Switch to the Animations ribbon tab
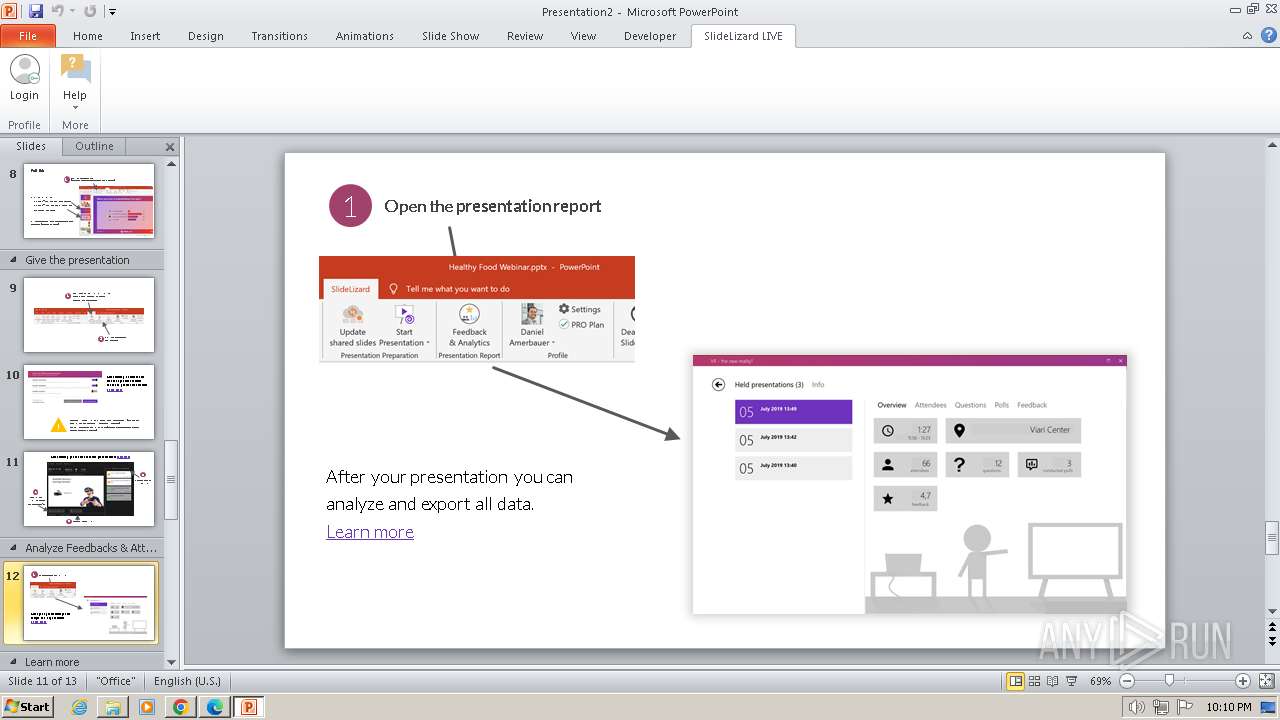Image resolution: width=1280 pixels, height=720 pixels. pos(365,36)
